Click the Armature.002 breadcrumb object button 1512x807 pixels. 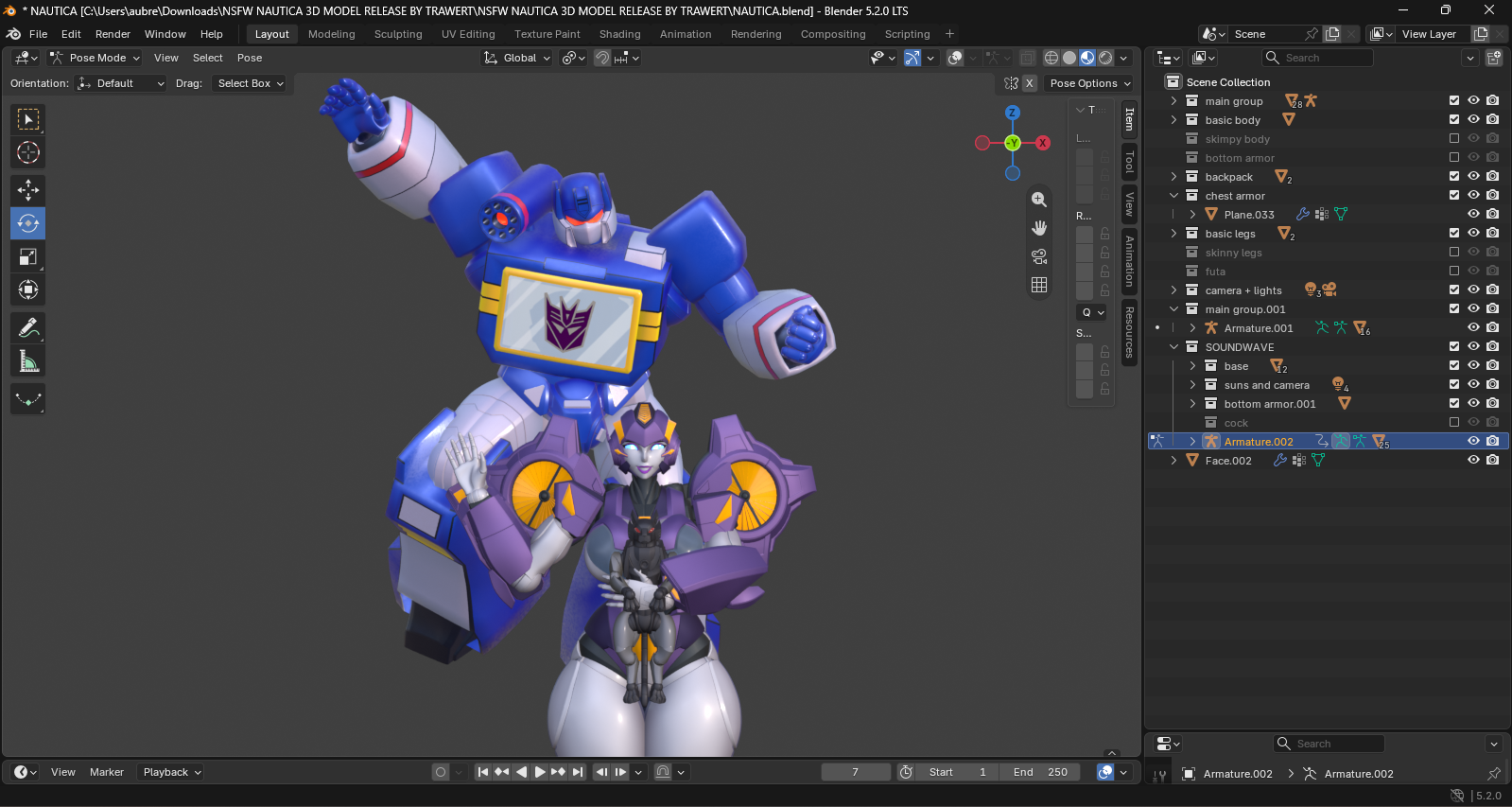[1228, 774]
